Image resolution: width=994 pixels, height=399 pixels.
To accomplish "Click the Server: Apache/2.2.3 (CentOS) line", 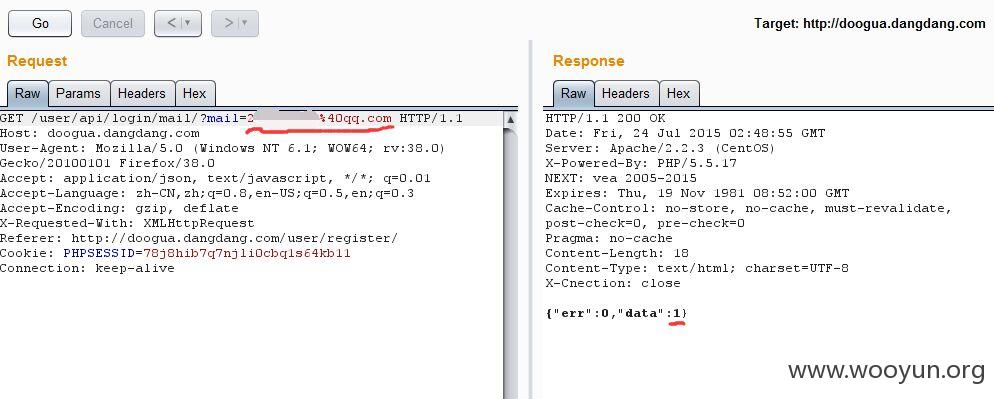I will (660, 148).
